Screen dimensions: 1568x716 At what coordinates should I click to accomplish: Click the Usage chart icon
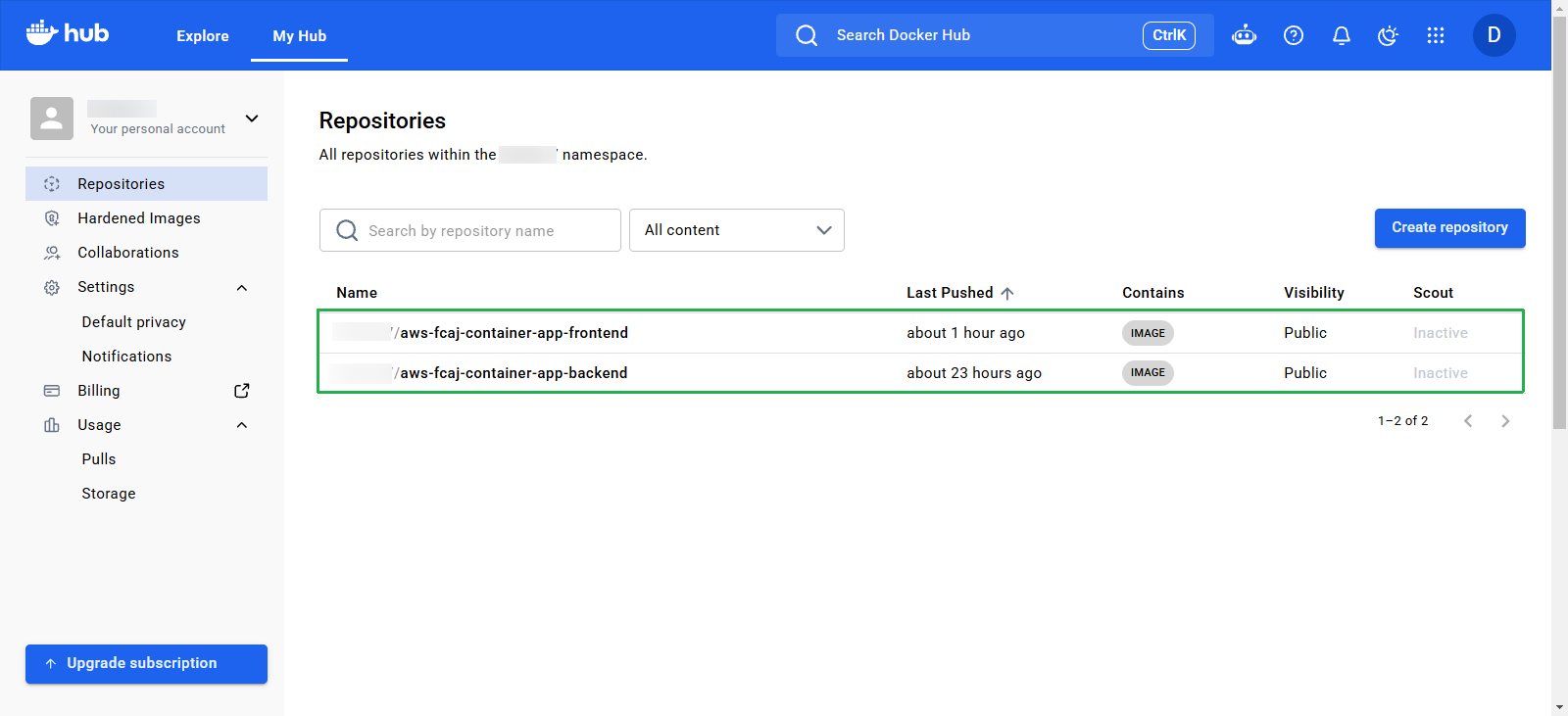pos(52,425)
